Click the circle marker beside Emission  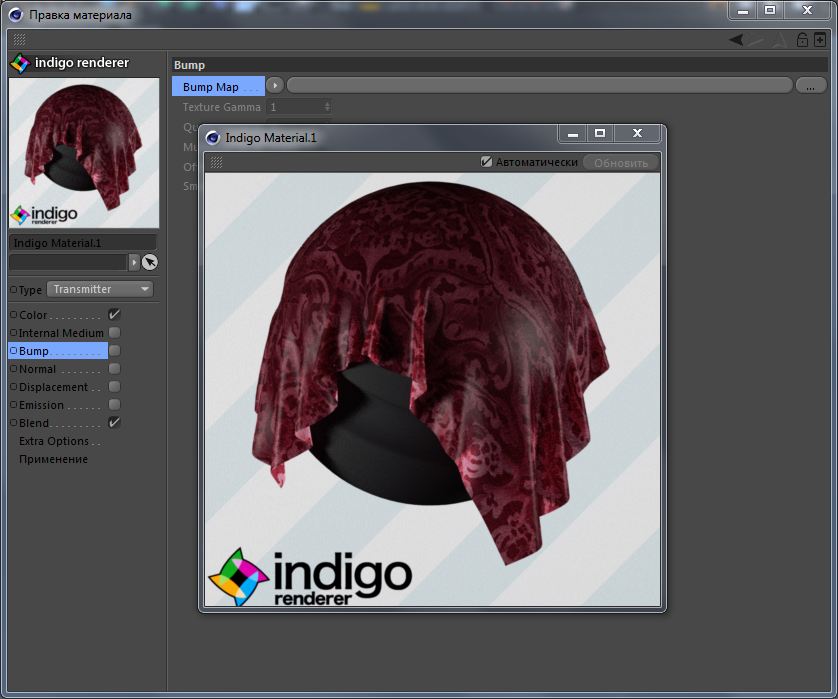coord(14,405)
